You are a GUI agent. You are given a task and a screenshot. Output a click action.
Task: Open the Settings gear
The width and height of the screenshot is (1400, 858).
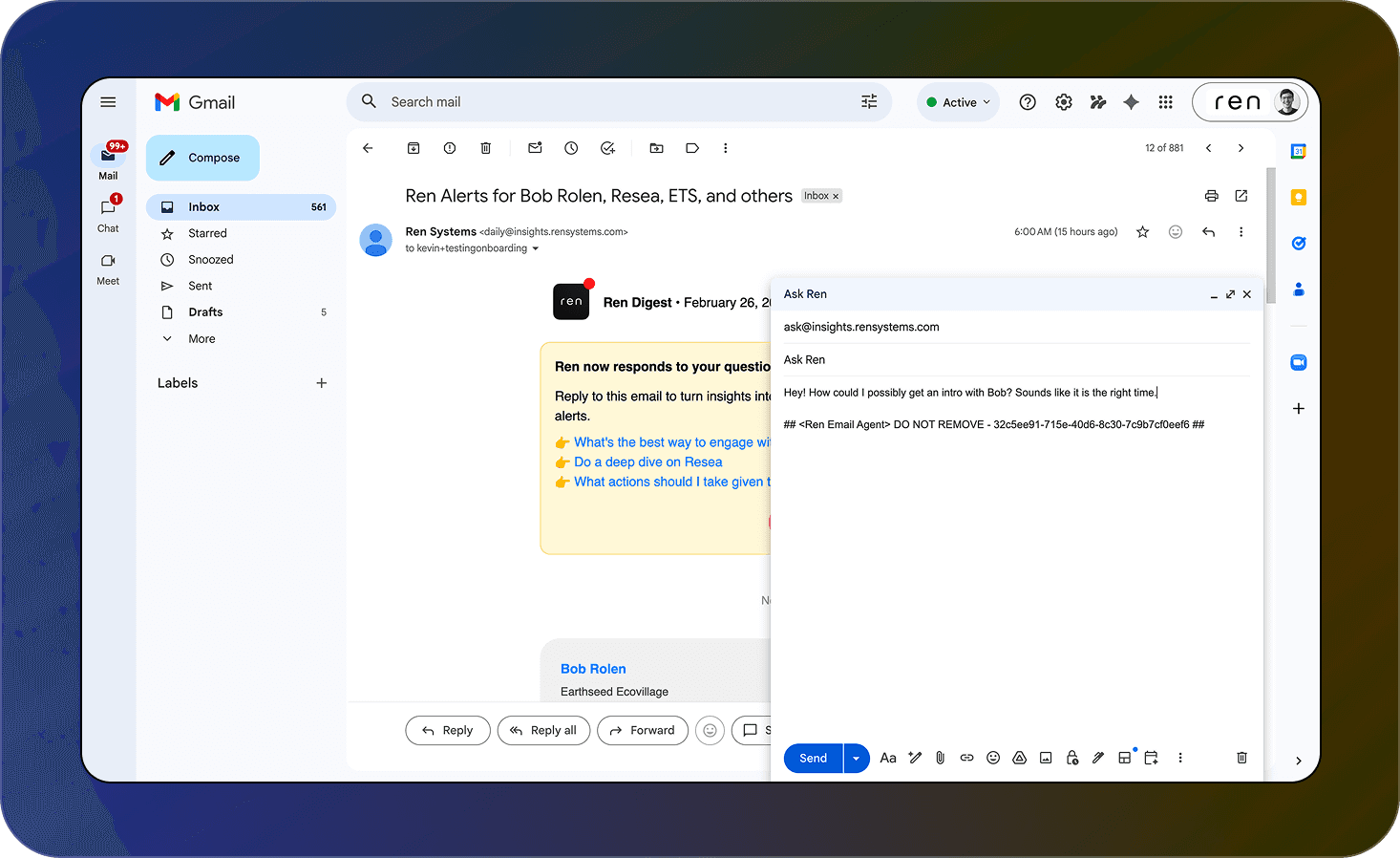[1064, 102]
